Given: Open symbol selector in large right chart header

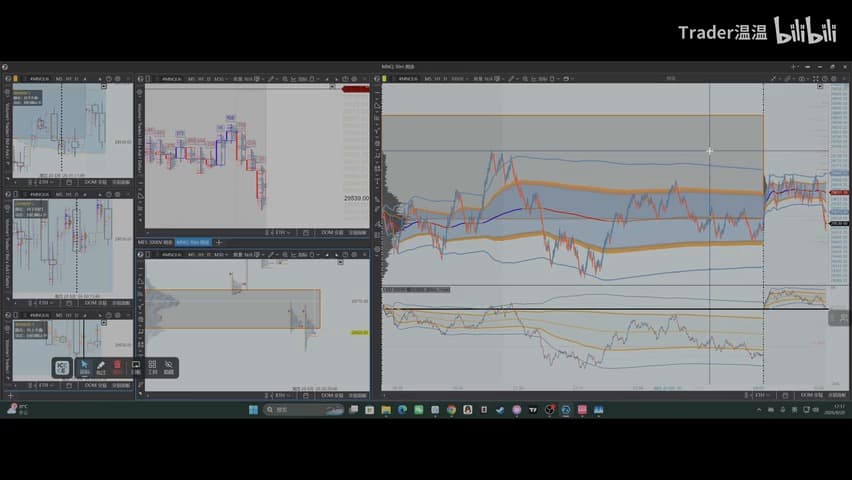Looking at the screenshot, I should click(409, 79).
